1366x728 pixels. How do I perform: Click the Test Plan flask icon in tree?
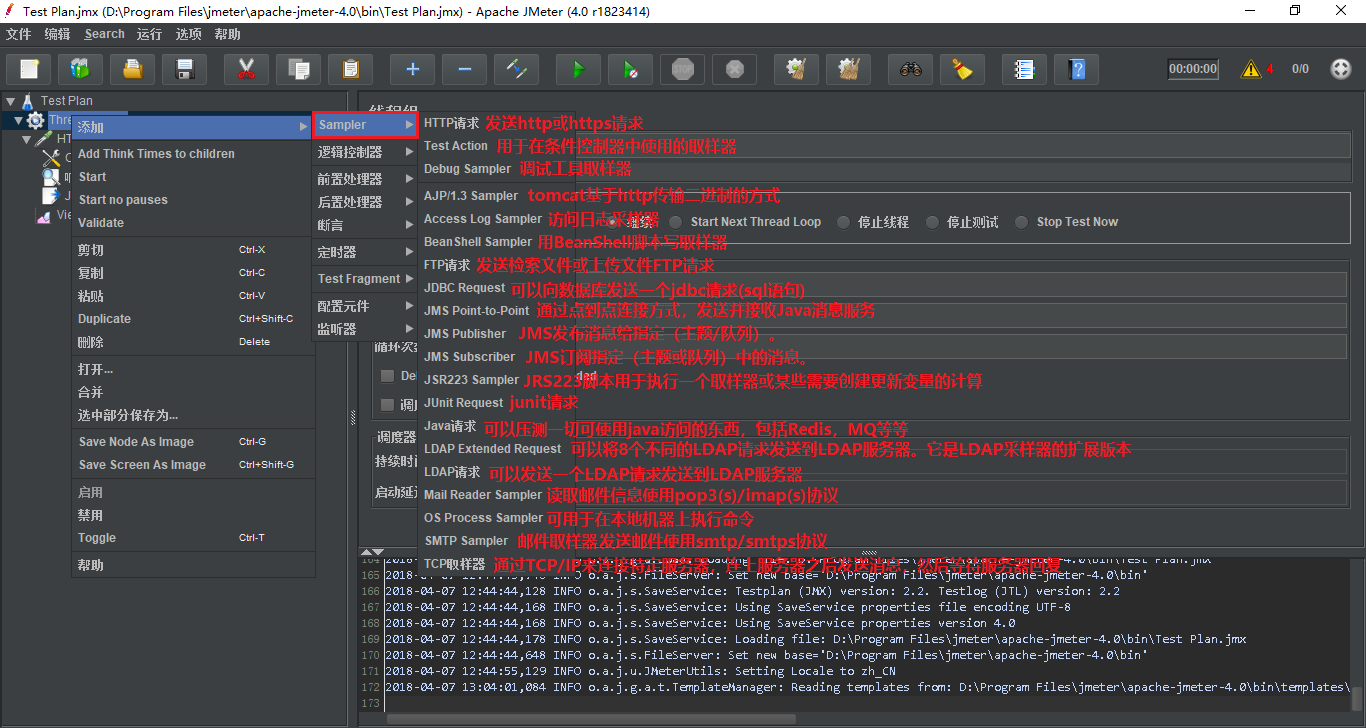pos(28,101)
